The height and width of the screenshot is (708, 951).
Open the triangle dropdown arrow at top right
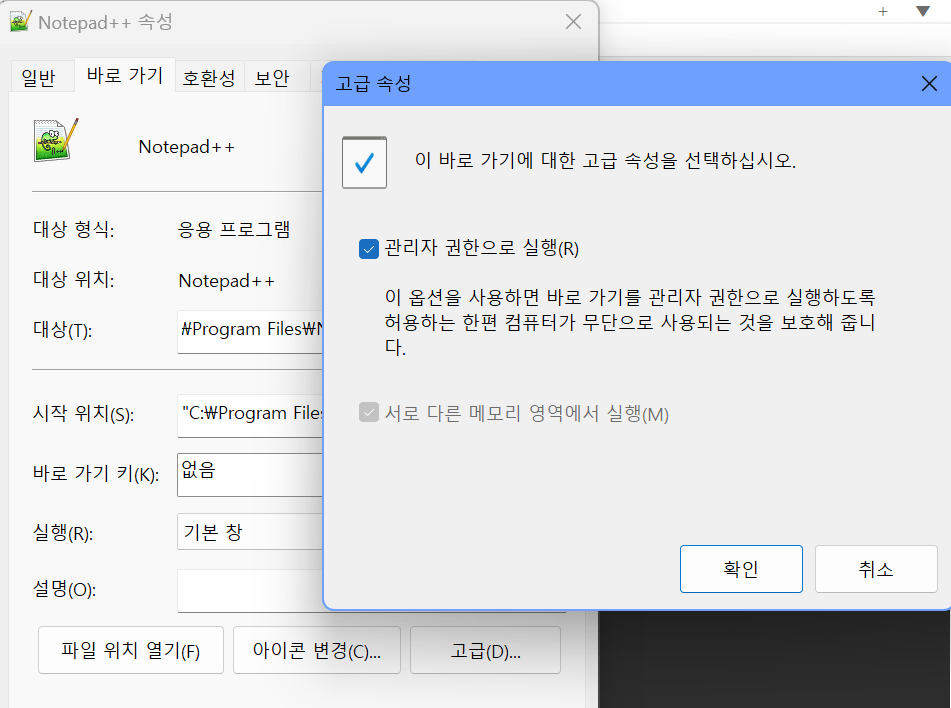point(923,11)
